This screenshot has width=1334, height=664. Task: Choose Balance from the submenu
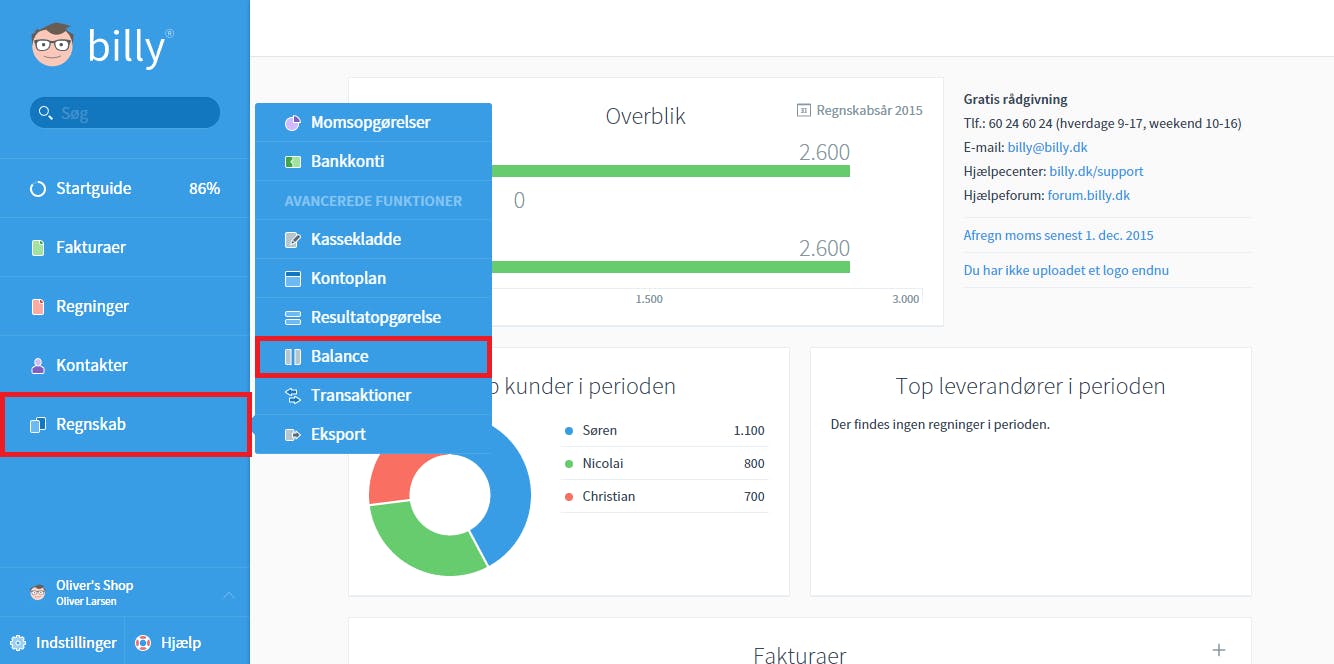373,357
